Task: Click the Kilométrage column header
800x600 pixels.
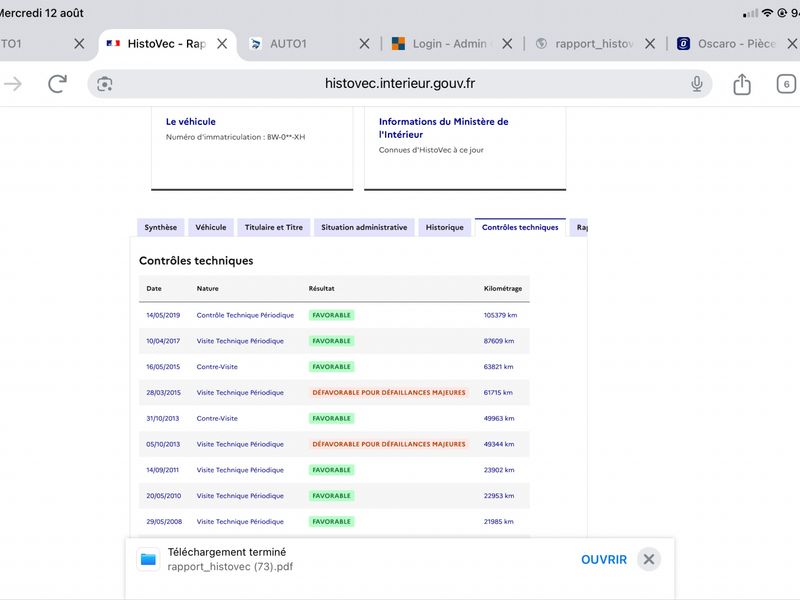Action: (503, 288)
